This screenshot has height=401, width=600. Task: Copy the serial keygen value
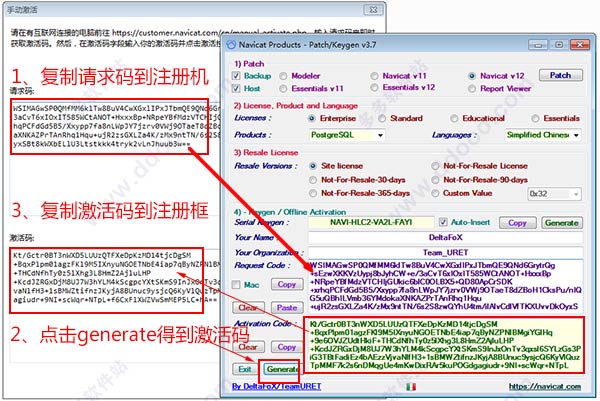click(517, 223)
